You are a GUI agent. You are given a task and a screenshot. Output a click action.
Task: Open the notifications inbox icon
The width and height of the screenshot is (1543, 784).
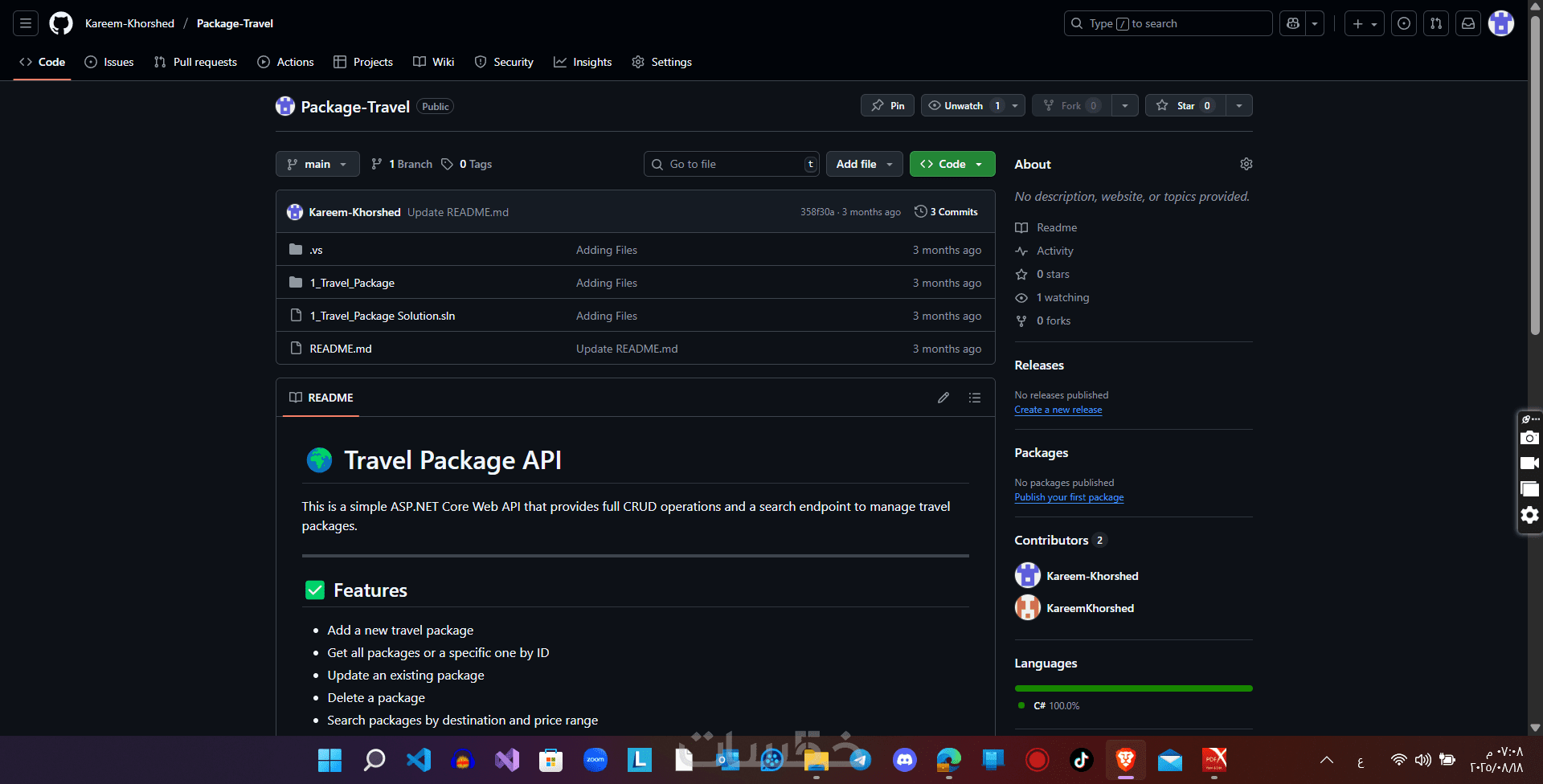point(1468,23)
